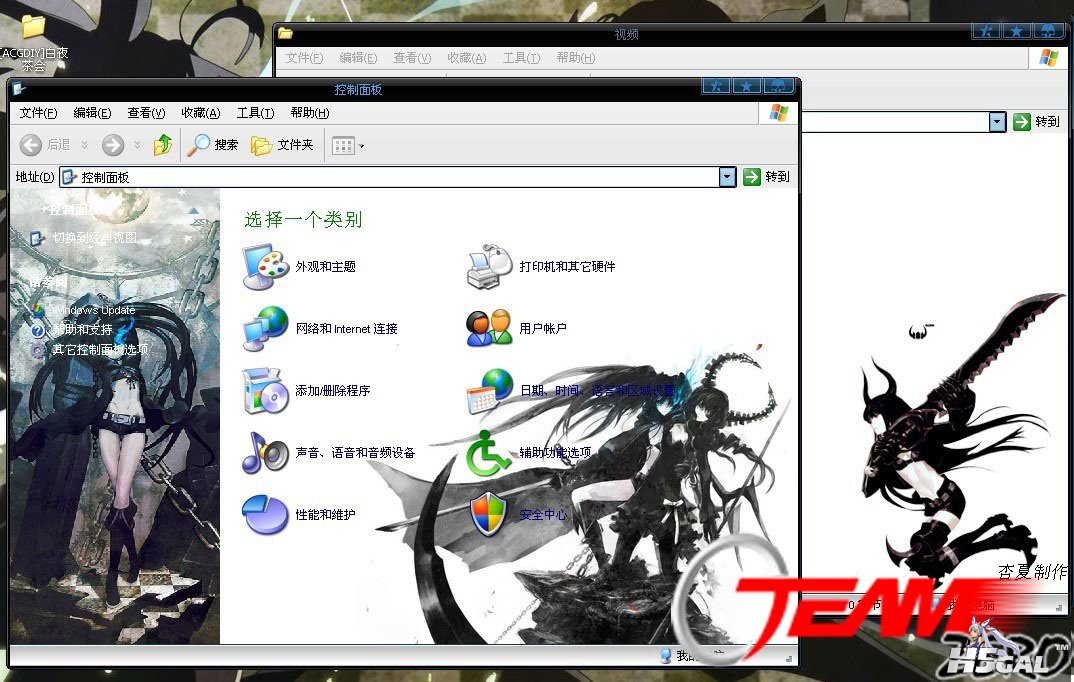Open 编辑(E) menu in 控制面板 window

point(92,113)
